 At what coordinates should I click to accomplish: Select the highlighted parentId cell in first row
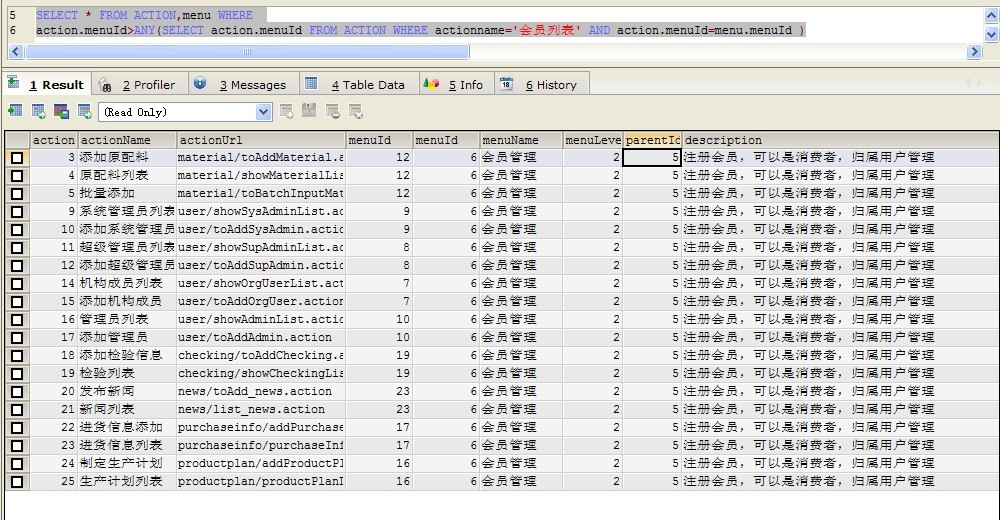(x=652, y=158)
